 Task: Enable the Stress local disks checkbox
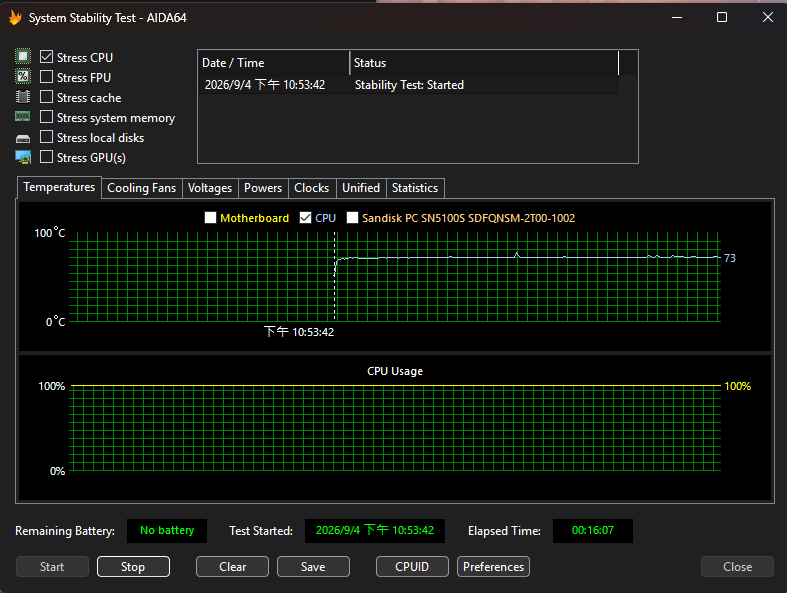(x=46, y=137)
